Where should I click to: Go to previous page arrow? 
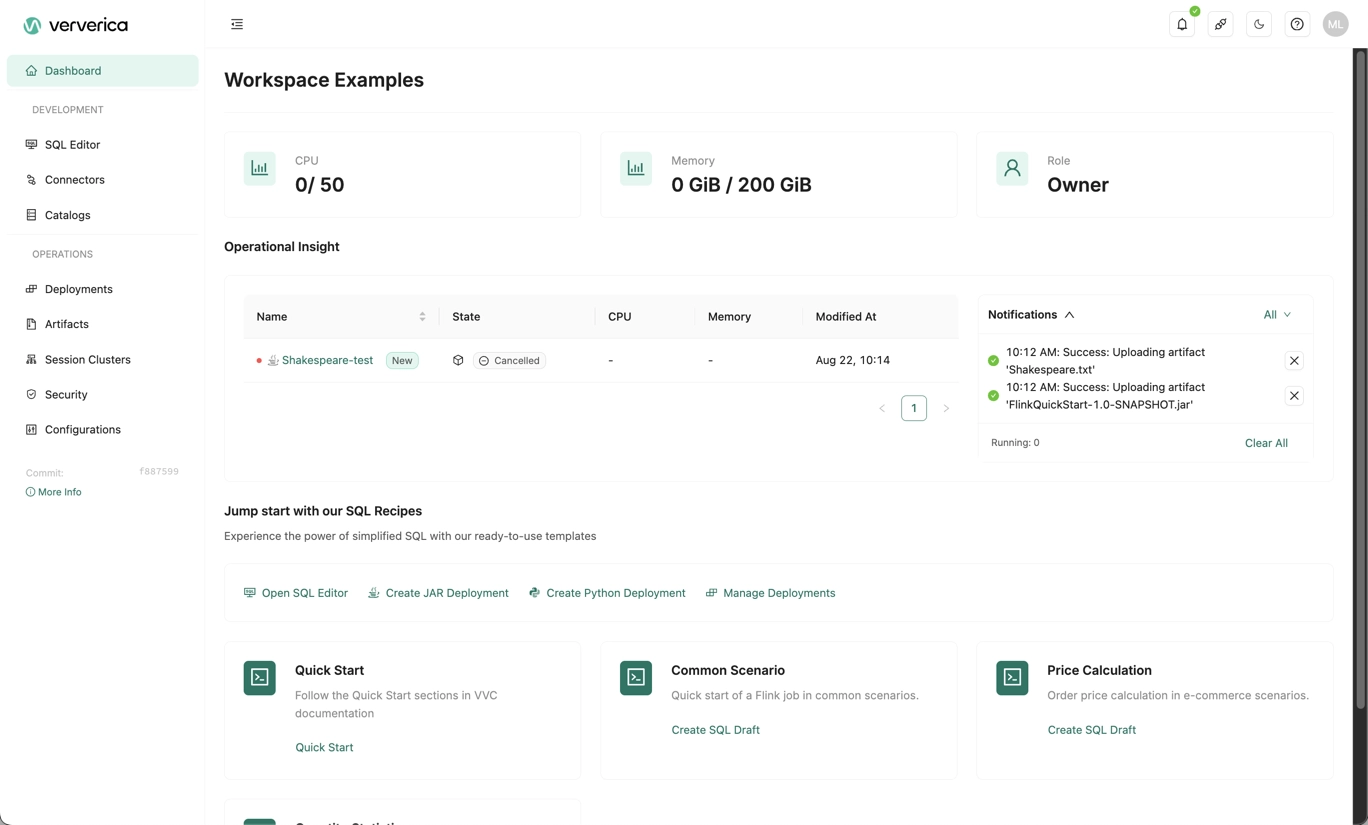click(x=882, y=408)
